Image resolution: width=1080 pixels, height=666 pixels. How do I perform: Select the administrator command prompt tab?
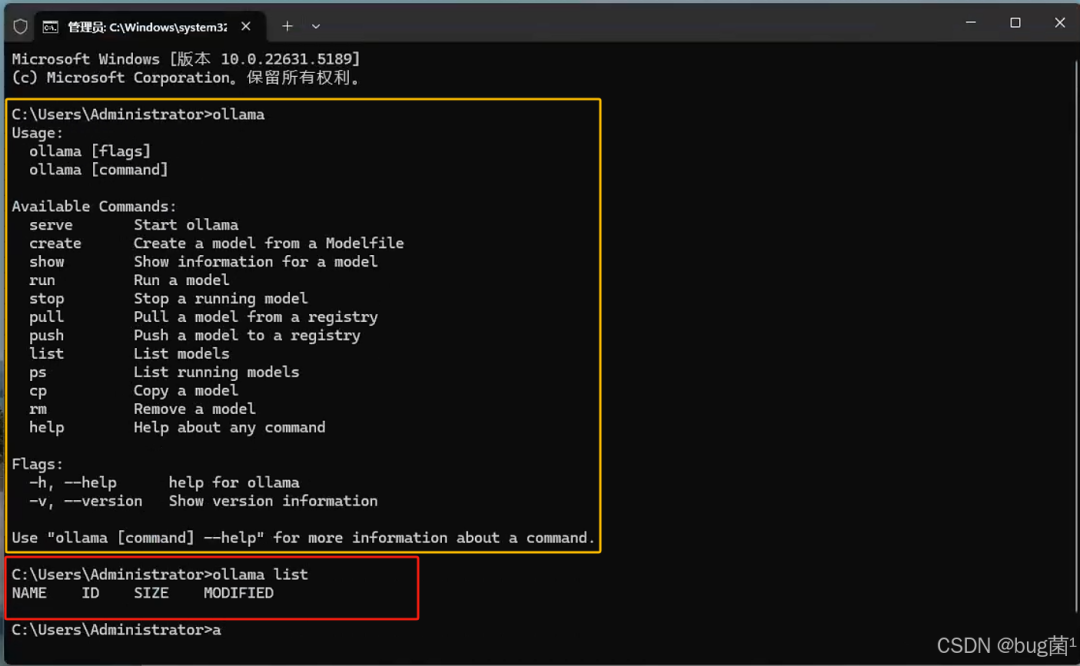[x=149, y=27]
